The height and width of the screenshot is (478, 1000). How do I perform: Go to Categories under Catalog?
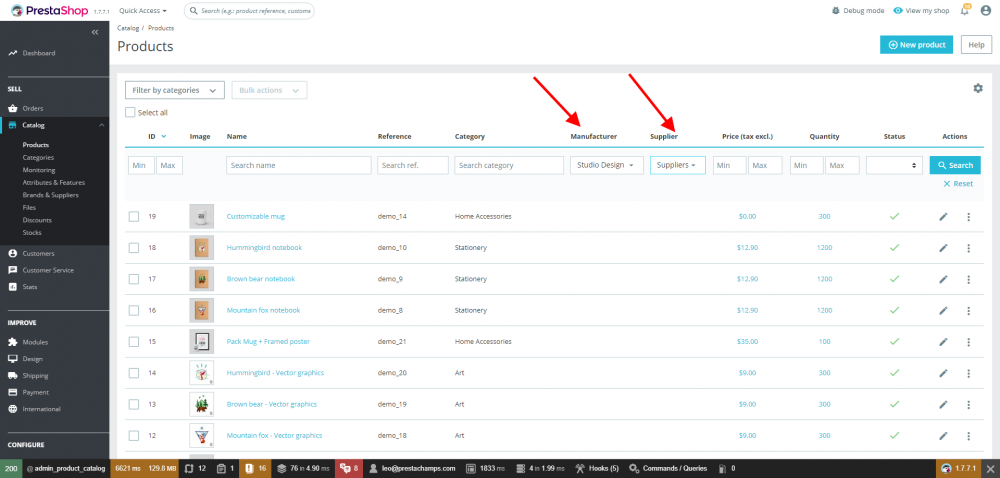pos(38,157)
